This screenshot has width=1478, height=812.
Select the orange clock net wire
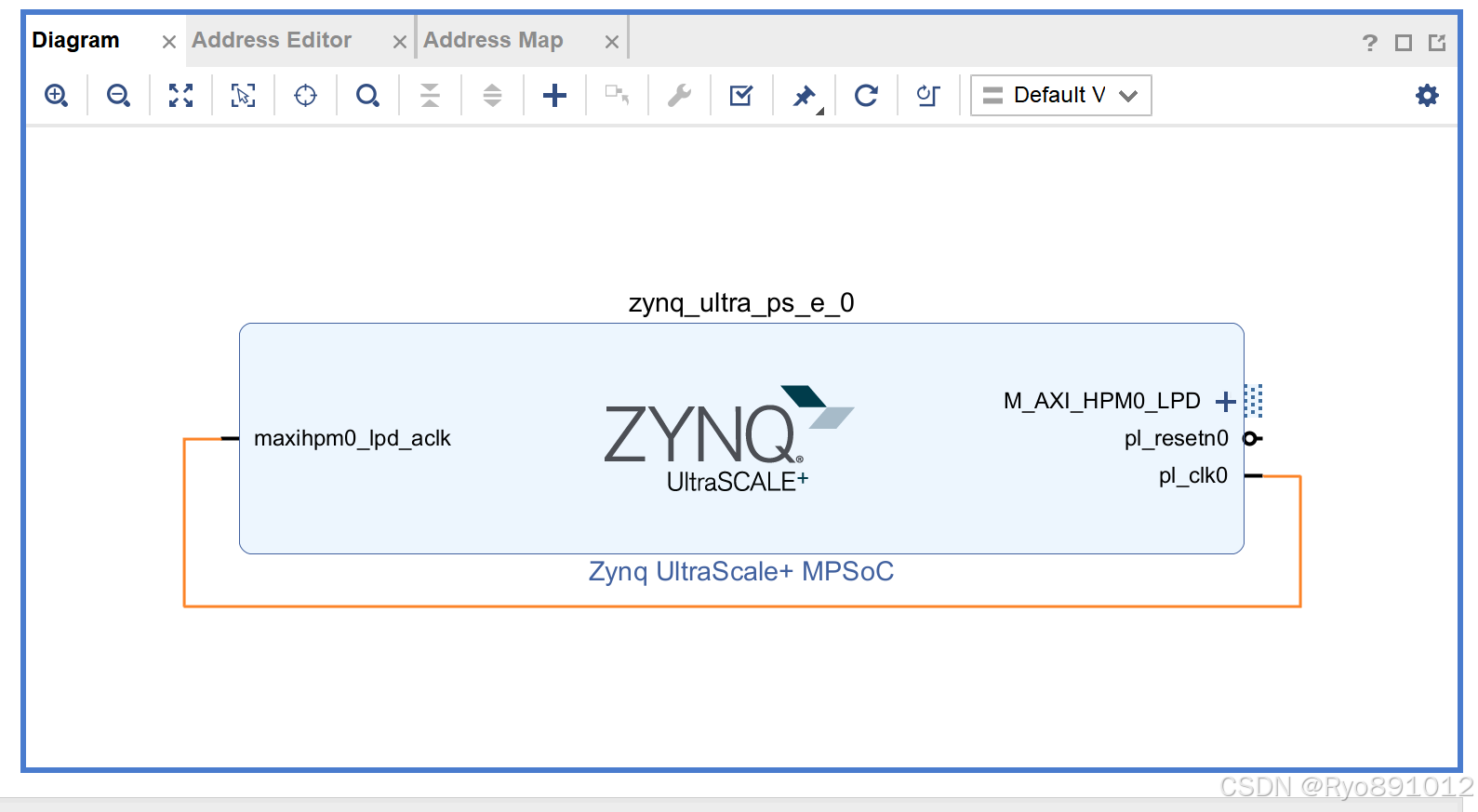(x=741, y=606)
